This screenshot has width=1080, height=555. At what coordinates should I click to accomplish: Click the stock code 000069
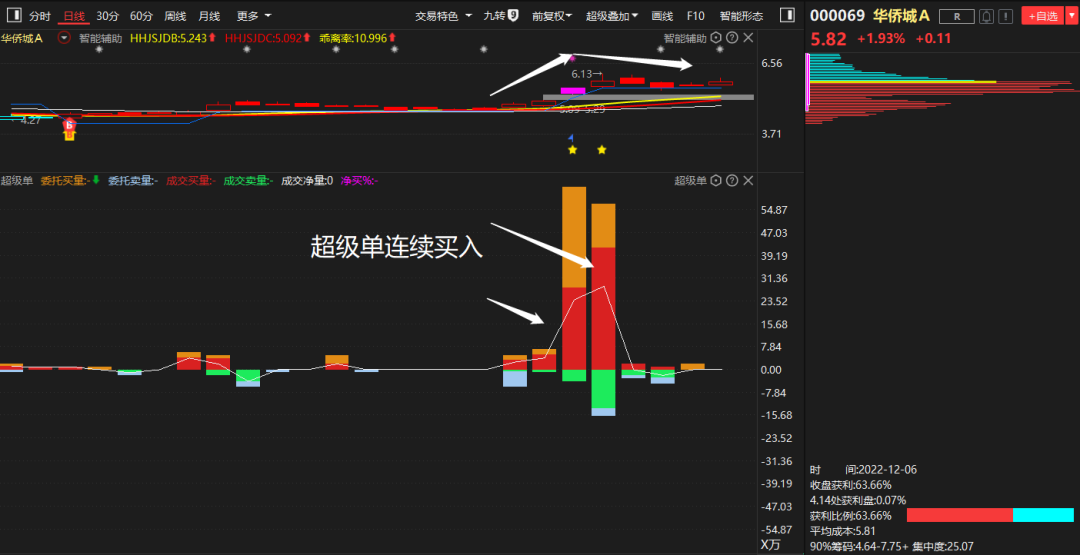tap(838, 16)
